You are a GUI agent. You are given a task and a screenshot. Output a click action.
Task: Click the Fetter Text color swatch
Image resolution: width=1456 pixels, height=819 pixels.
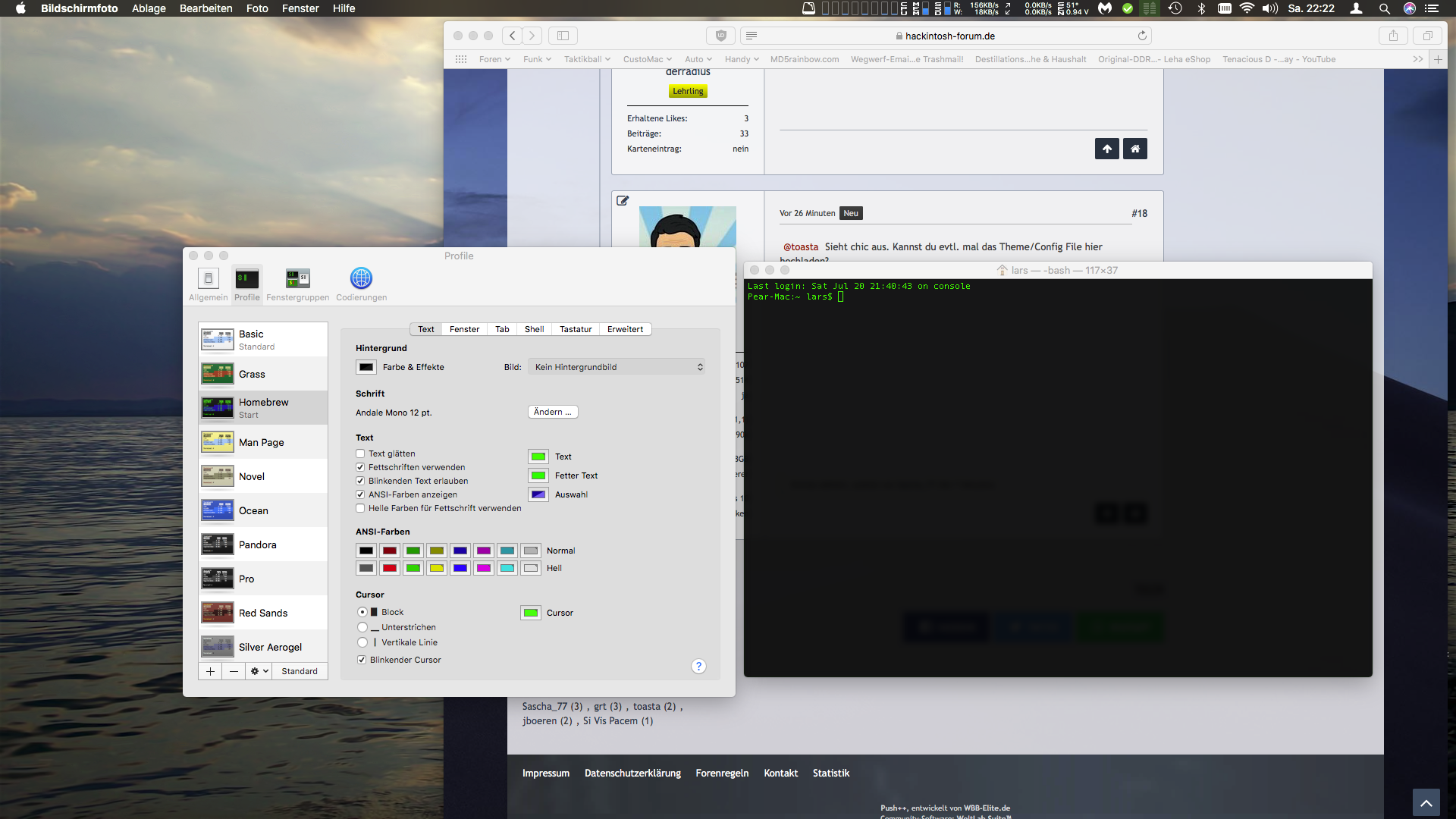[x=538, y=475]
